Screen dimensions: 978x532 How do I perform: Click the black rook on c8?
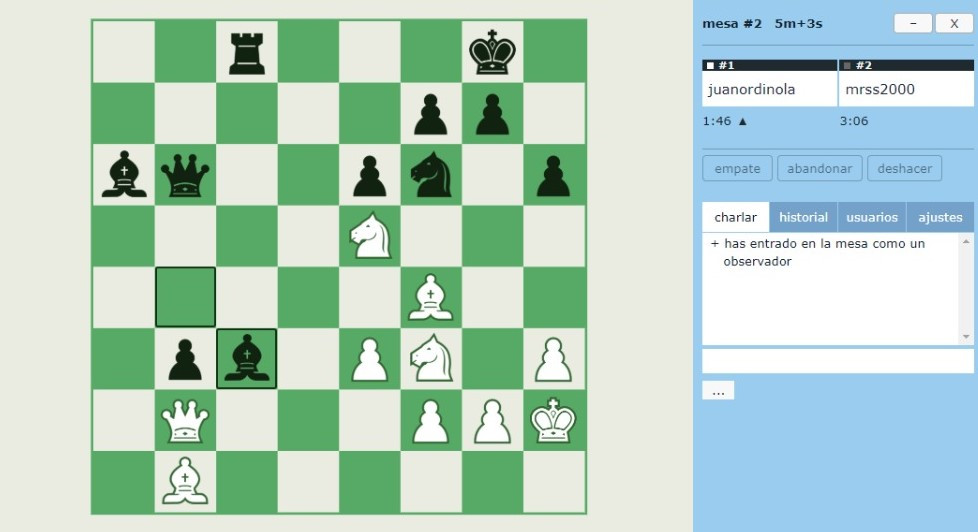tap(246, 52)
